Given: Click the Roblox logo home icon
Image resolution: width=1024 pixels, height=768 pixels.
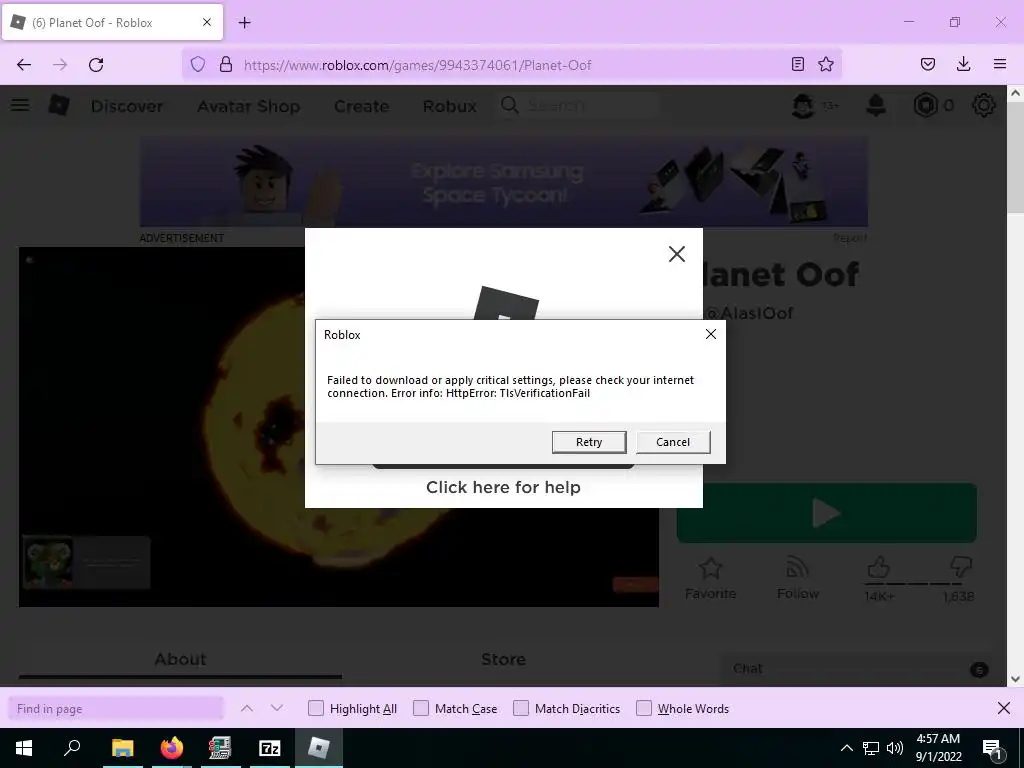Looking at the screenshot, I should pos(59,105).
